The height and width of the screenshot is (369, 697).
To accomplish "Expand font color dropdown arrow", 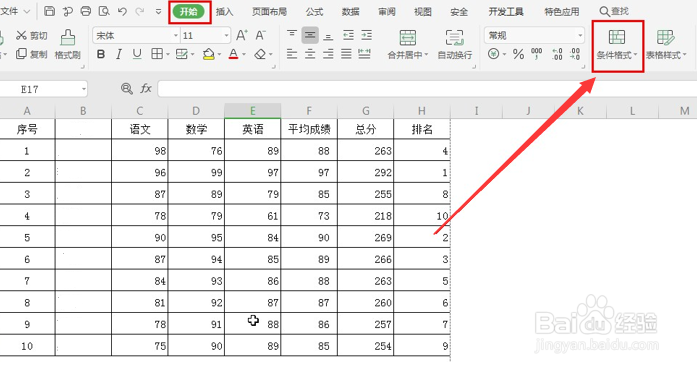I will pyautogui.click(x=244, y=55).
